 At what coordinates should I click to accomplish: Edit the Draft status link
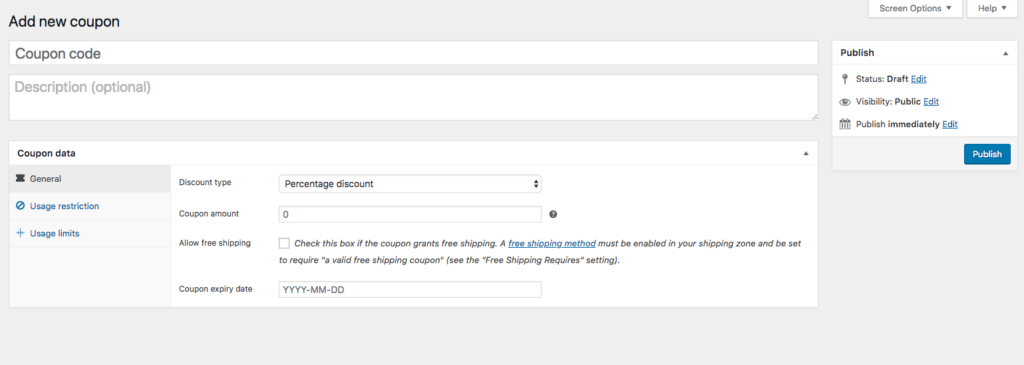coord(918,79)
